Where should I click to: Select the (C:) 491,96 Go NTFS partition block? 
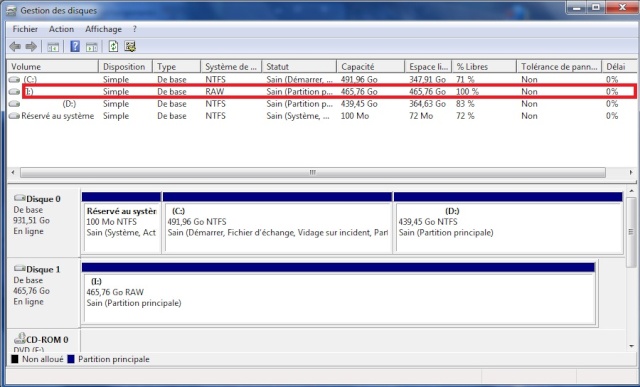click(x=277, y=223)
